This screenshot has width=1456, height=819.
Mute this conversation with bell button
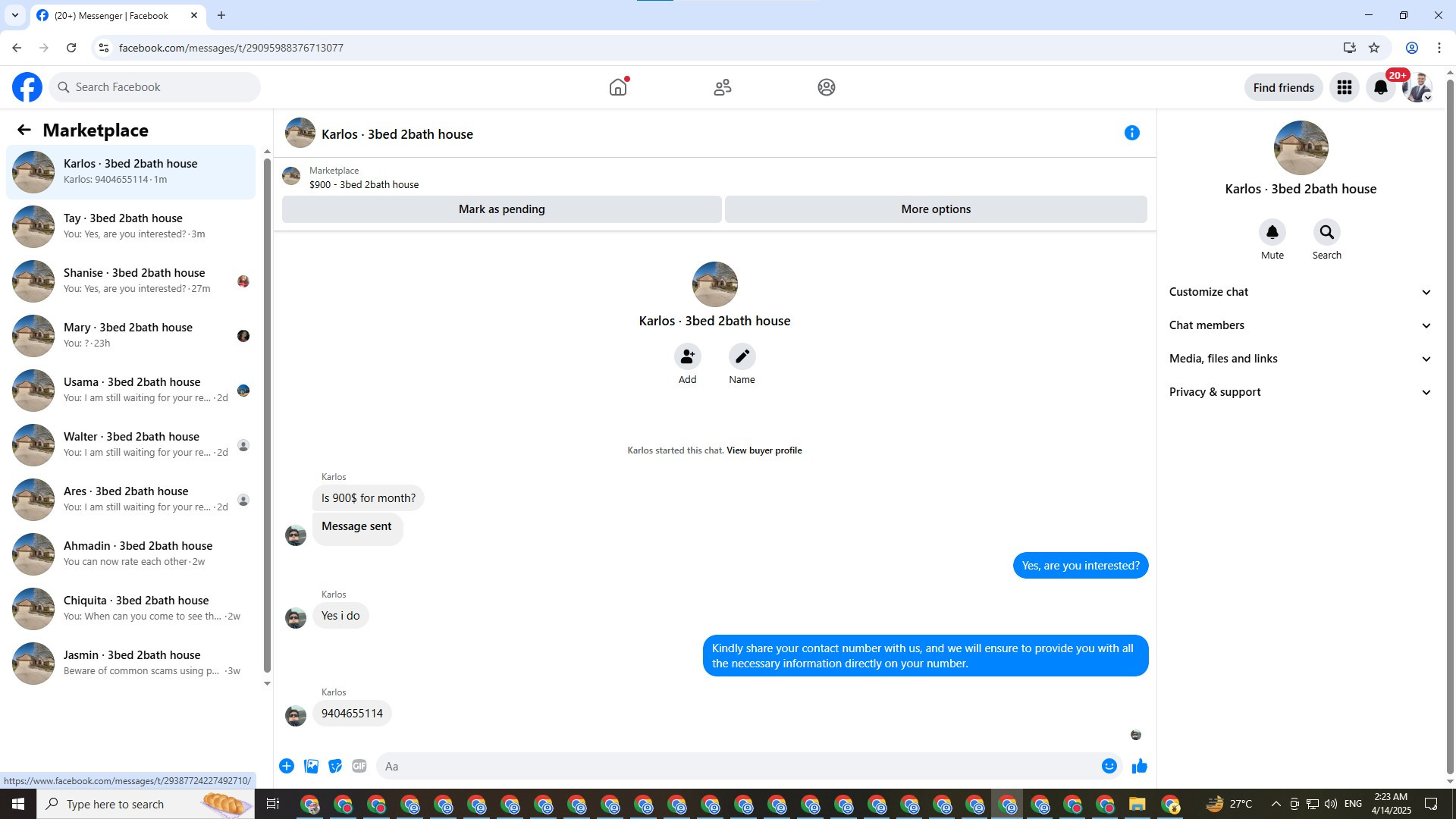click(x=1272, y=232)
